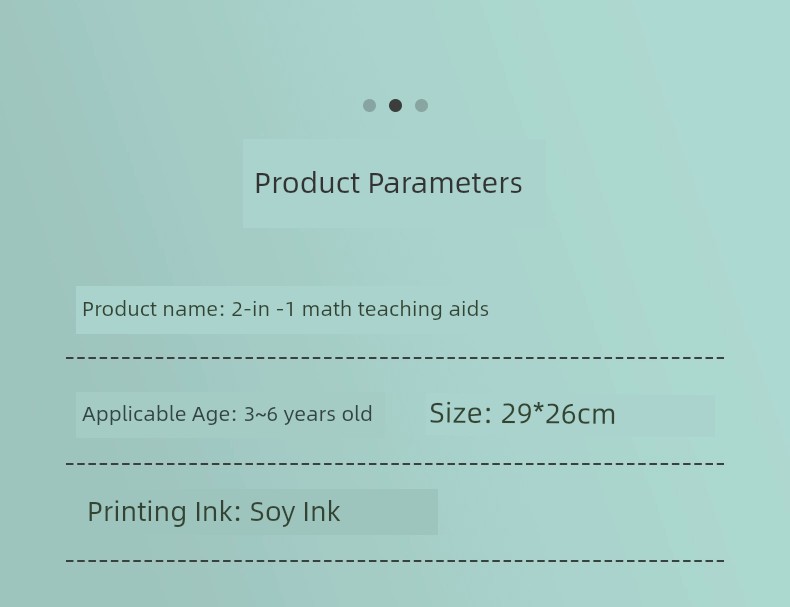The image size is (790, 607).
Task: Click the word "aids" in product name
Action: (x=468, y=310)
